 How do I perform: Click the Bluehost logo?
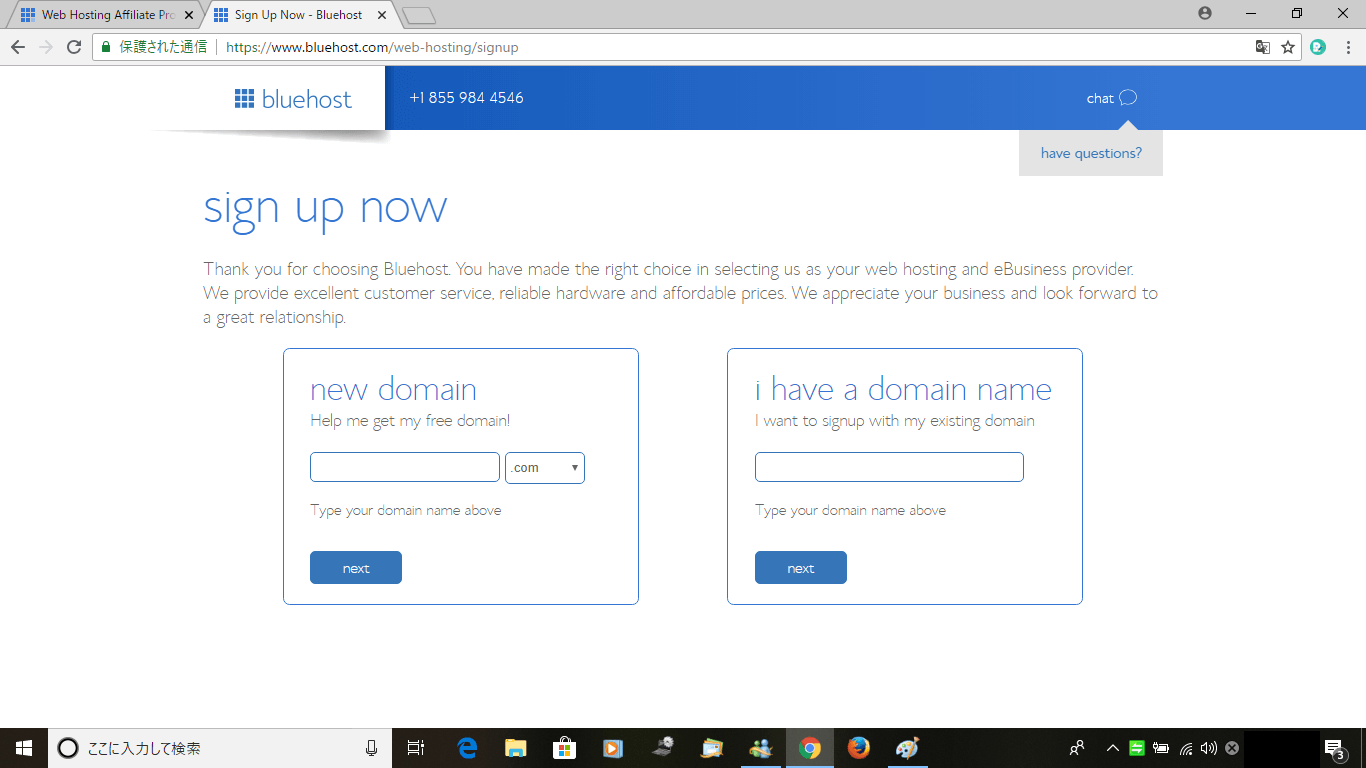293,98
